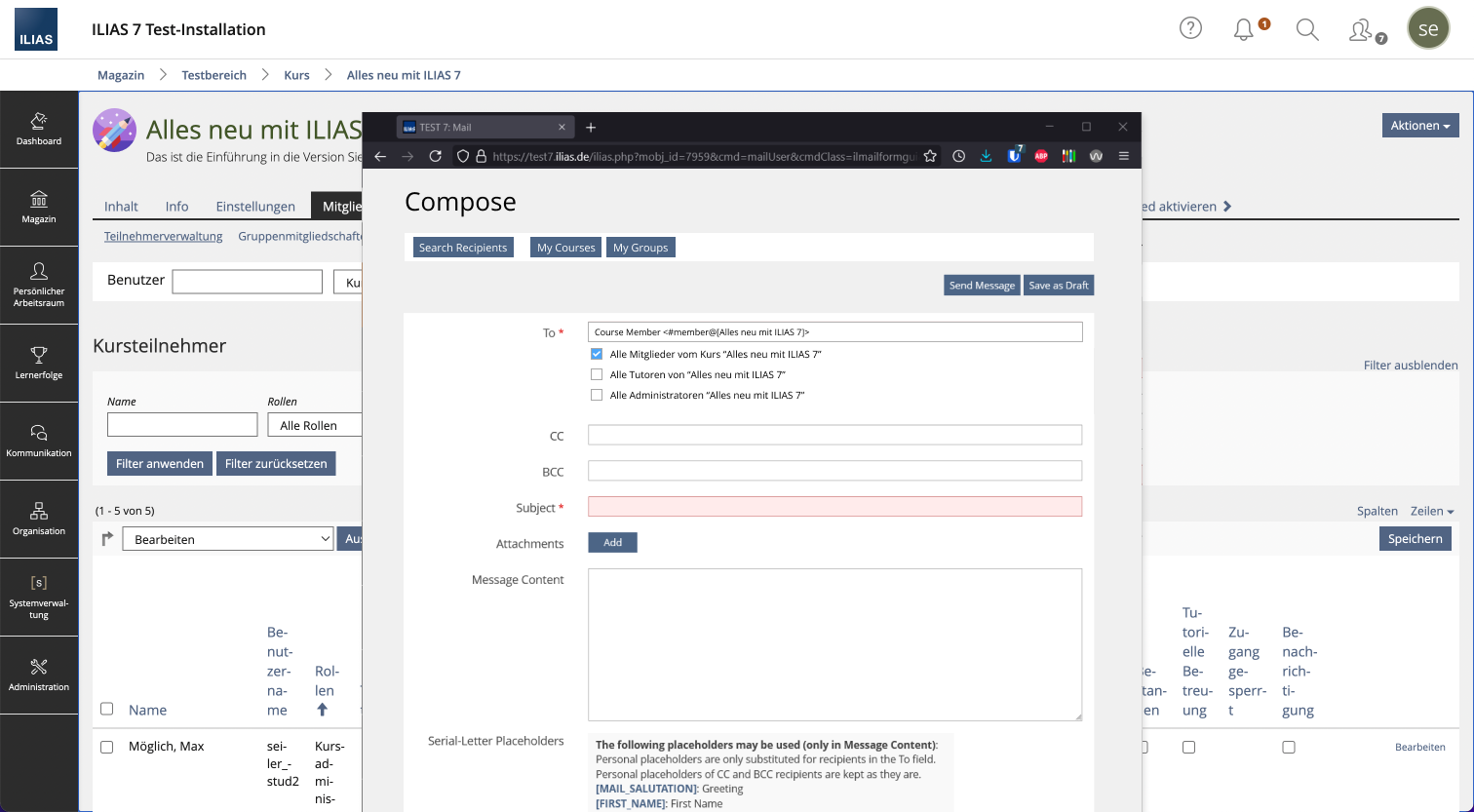Check Alle Administratoren course checkbox
This screenshot has height=812, width=1474.
597,395
